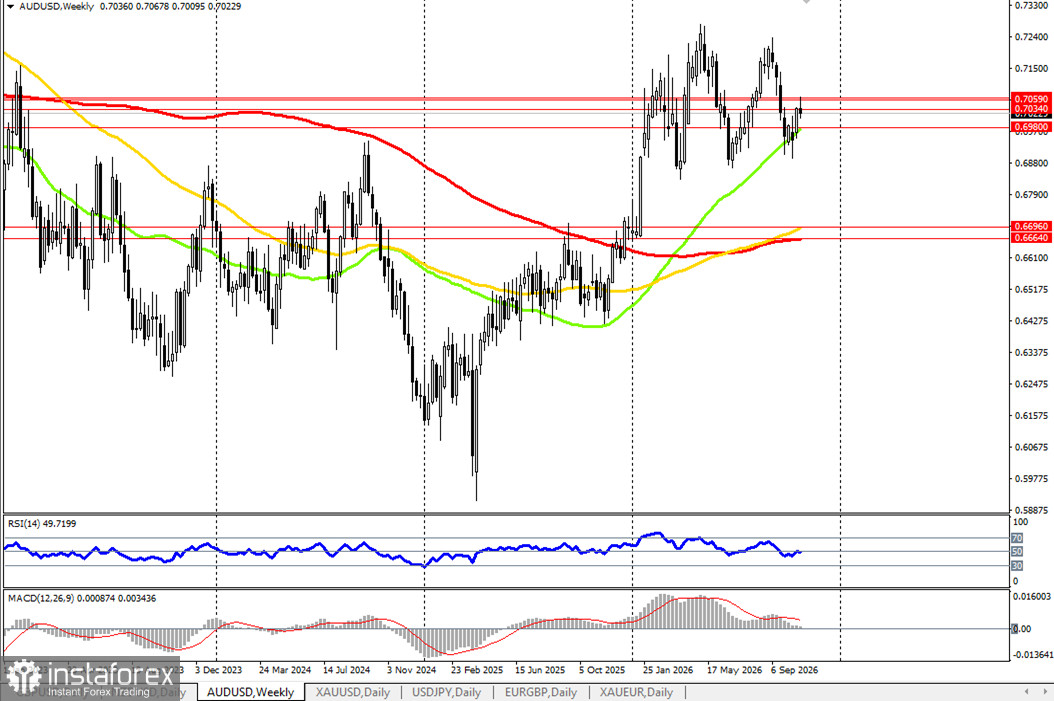This screenshot has width=1054, height=701.
Task: Select the 0.70340 price level label
Action: coord(1031,108)
